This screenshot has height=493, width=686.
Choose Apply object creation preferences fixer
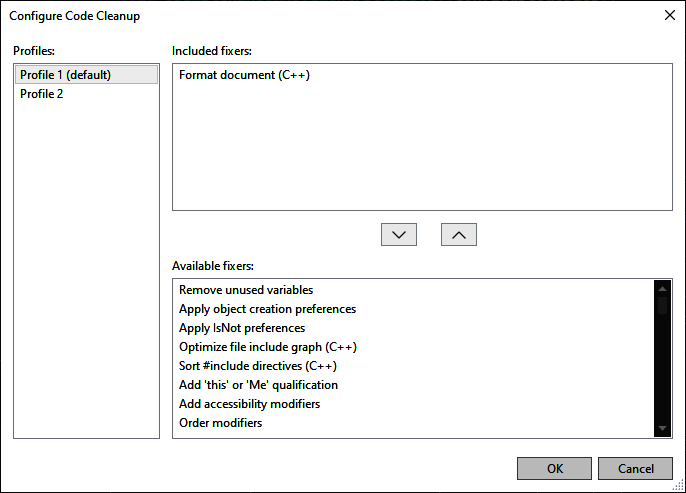click(267, 309)
